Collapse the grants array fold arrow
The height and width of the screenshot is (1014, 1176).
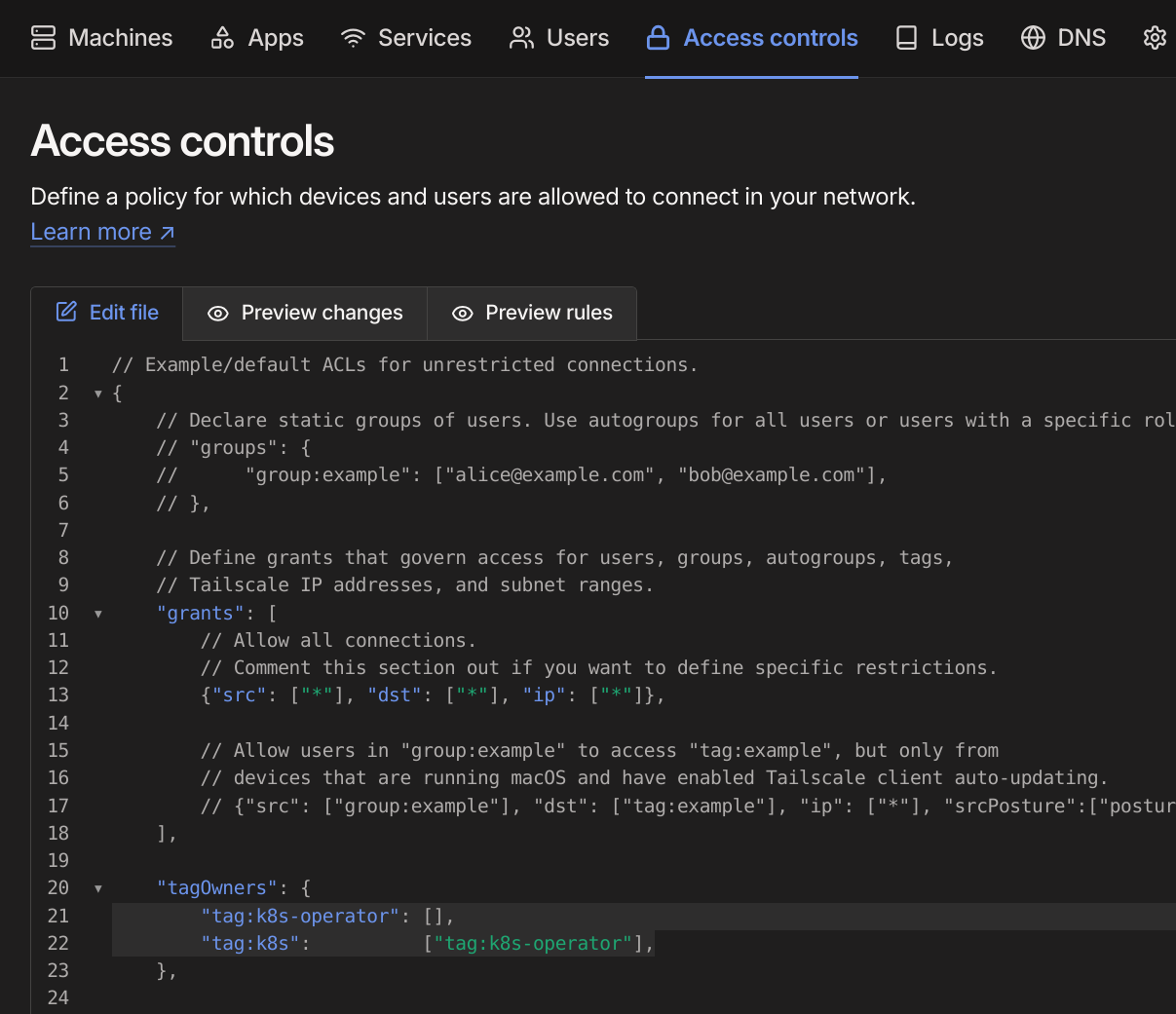(97, 614)
